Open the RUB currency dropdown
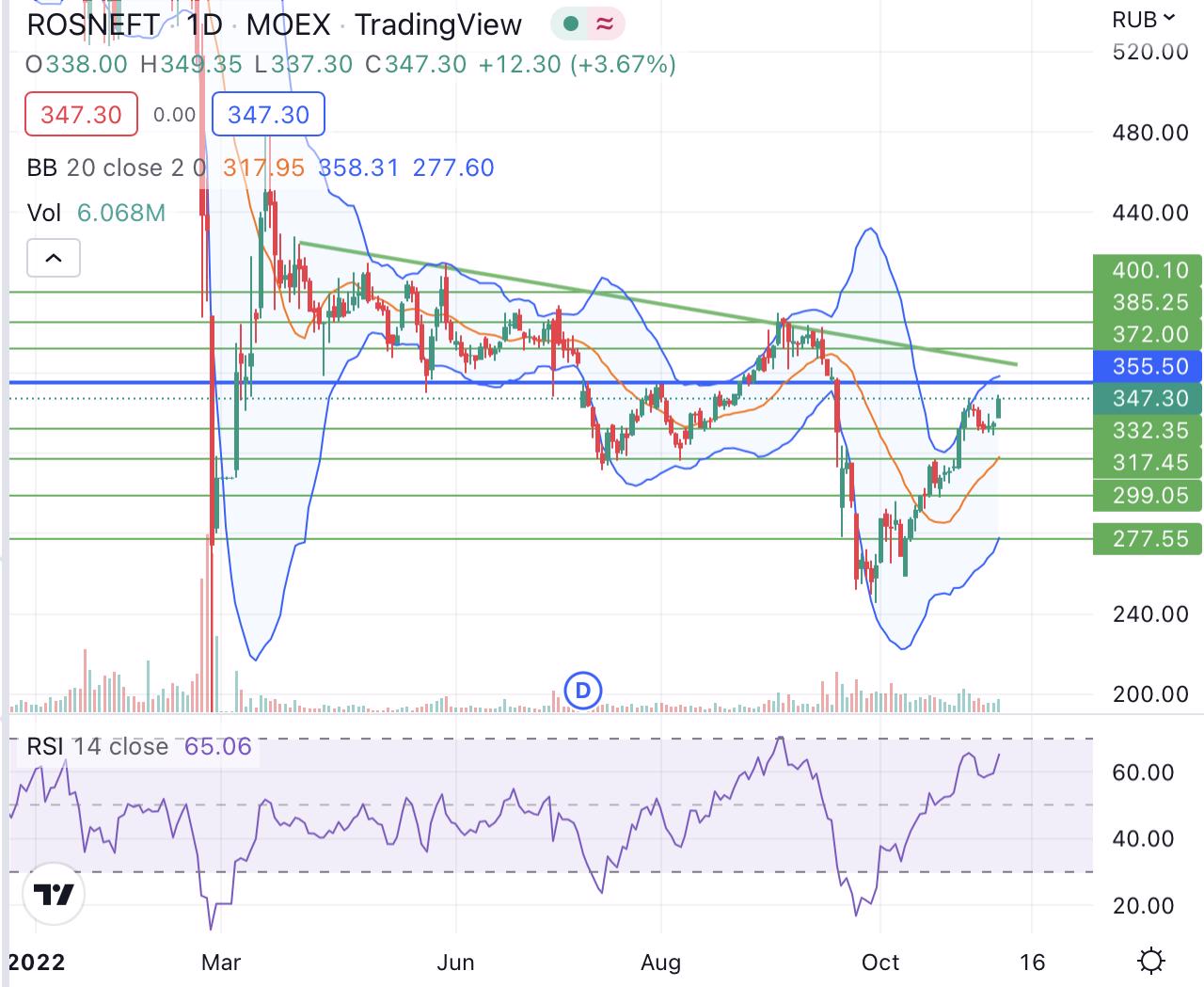1204x987 pixels. [1143, 18]
